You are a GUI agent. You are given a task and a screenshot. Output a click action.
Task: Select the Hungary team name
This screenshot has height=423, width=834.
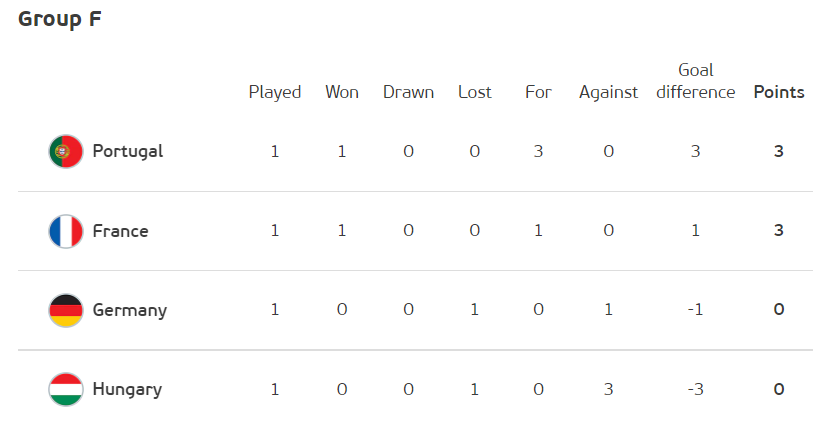(127, 389)
